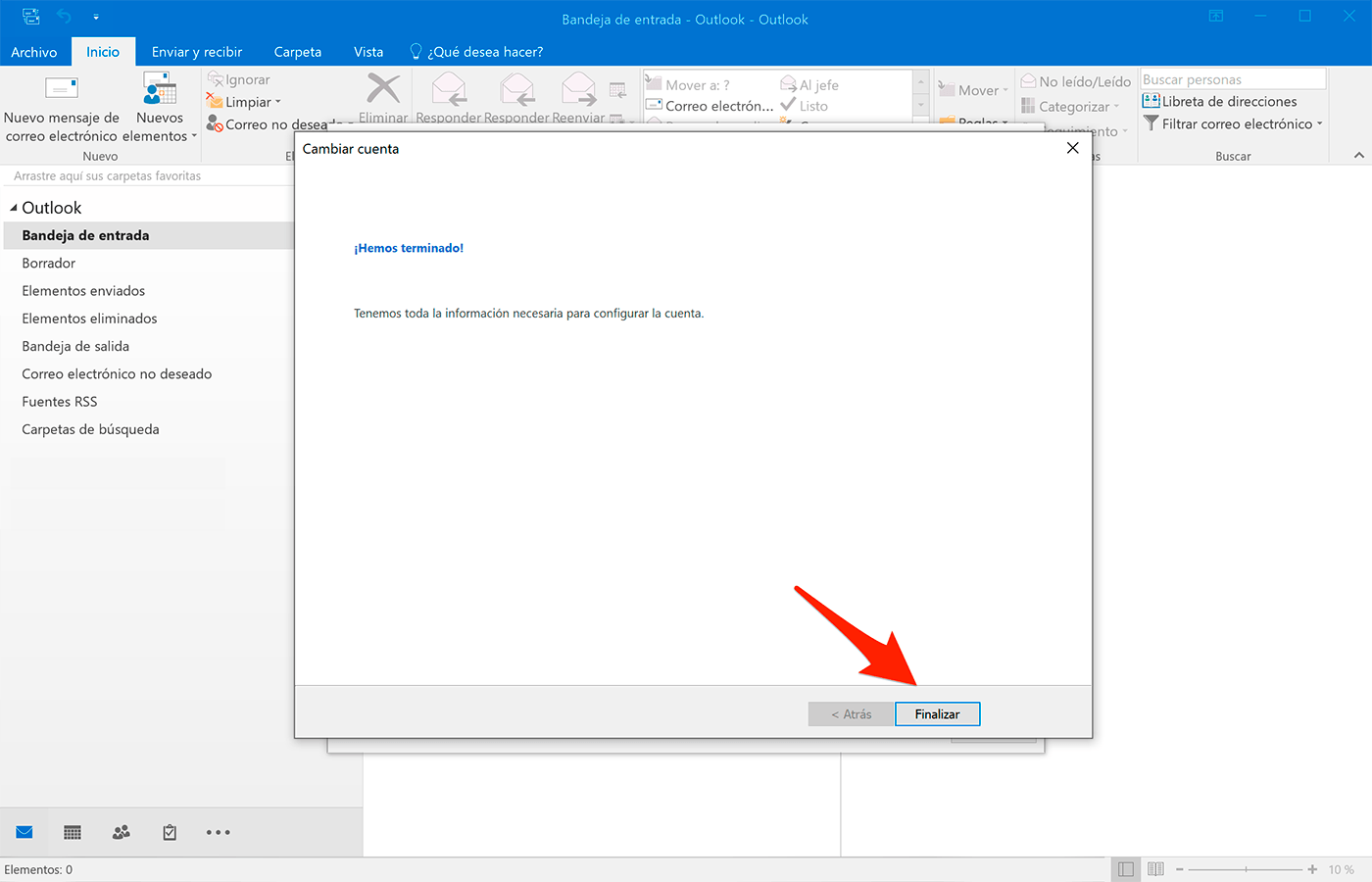
Task: Open the Calendario view icon
Action: click(x=72, y=831)
